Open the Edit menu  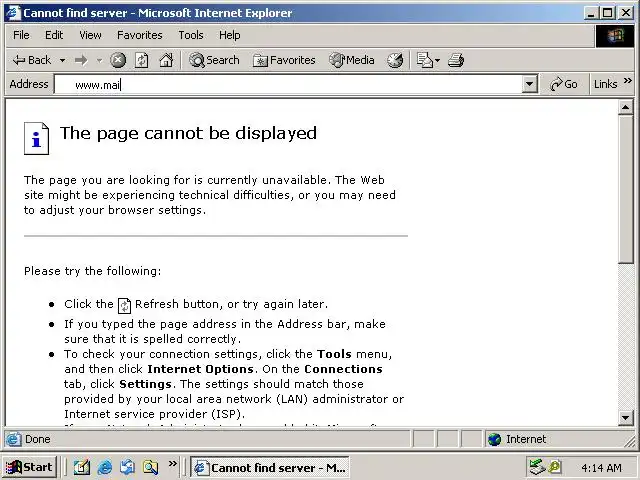[54, 35]
